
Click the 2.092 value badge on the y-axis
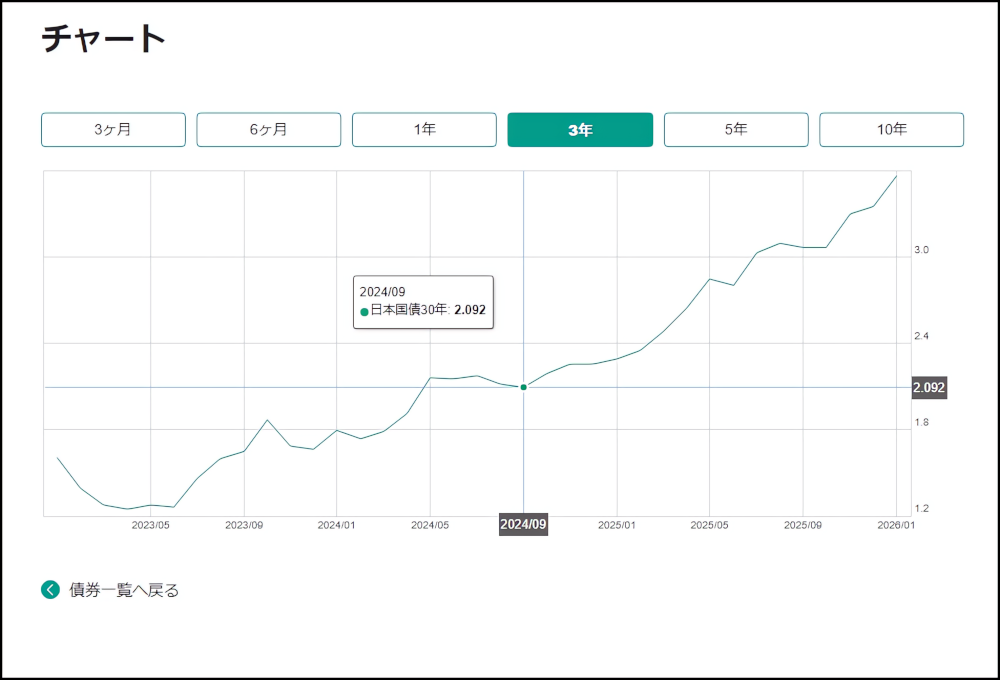tap(929, 388)
